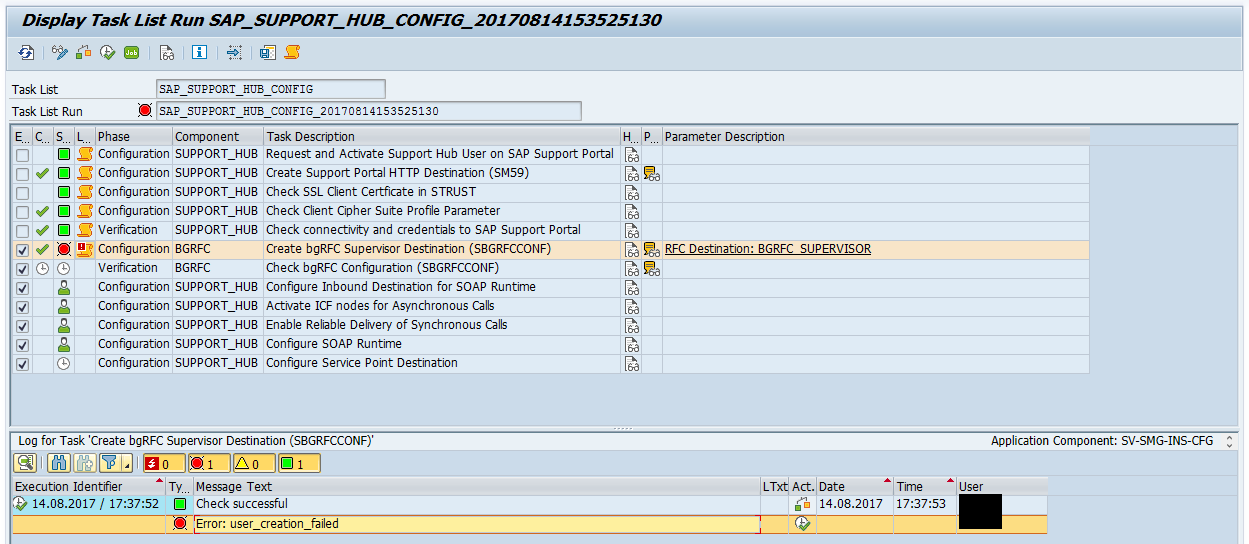Viewport: 1249px width, 544px height.
Task: Click the Refresh icon in toolbar
Action: [x=27, y=52]
